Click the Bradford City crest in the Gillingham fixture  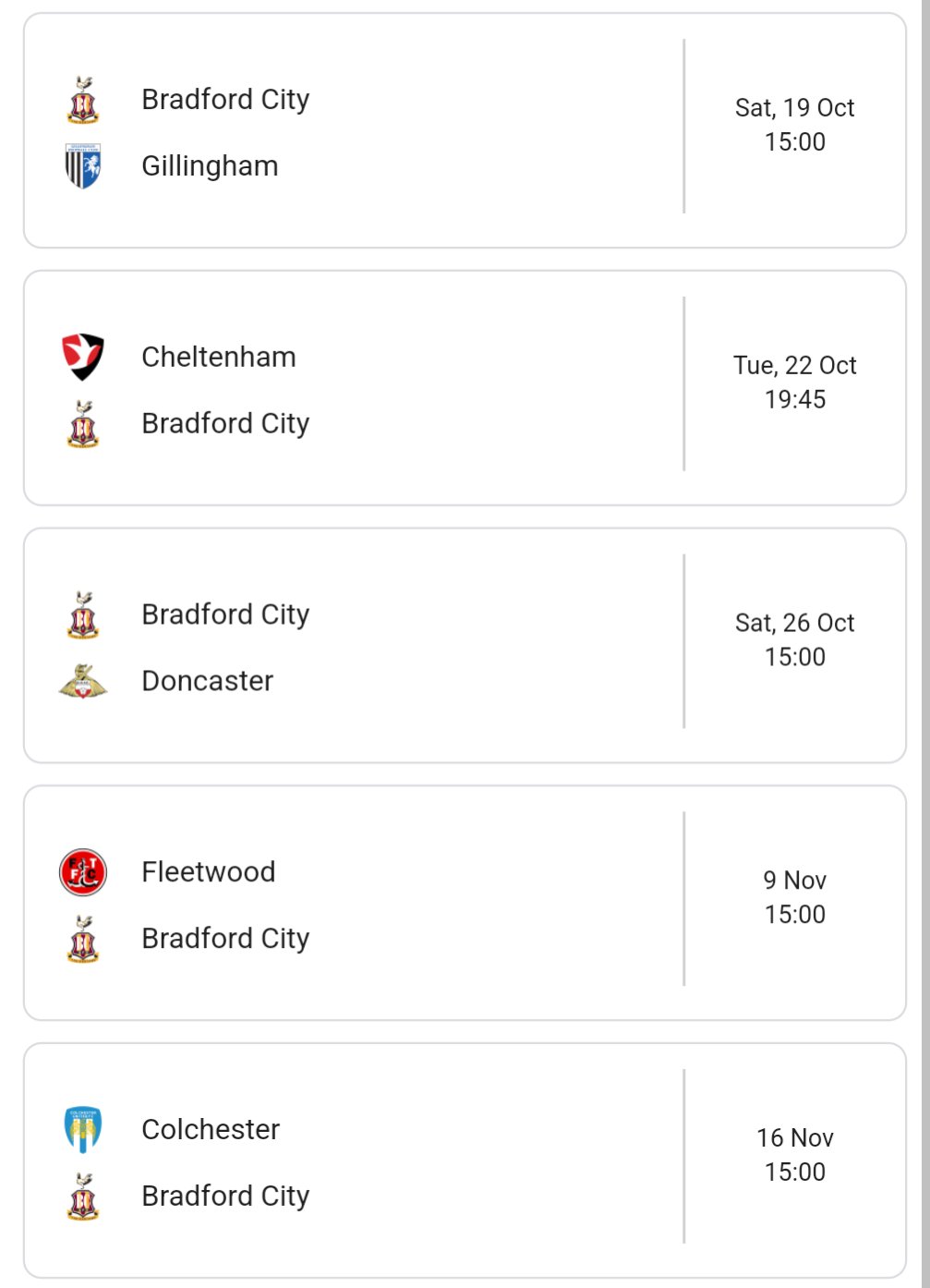coord(83,100)
